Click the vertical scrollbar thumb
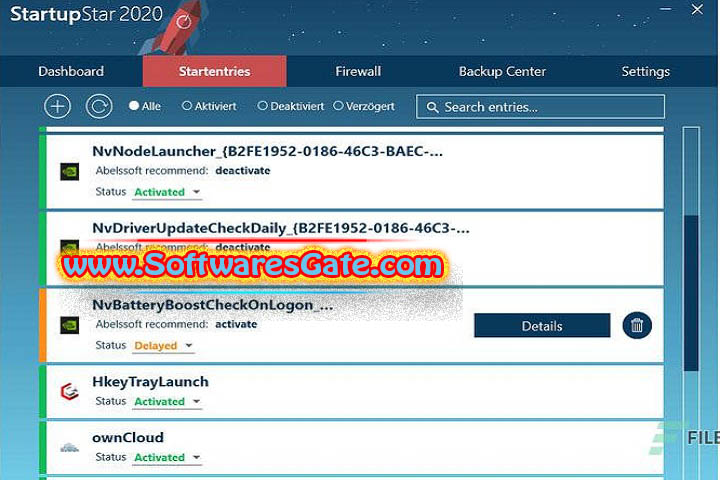Screen dimensions: 720x480 coord(691,293)
